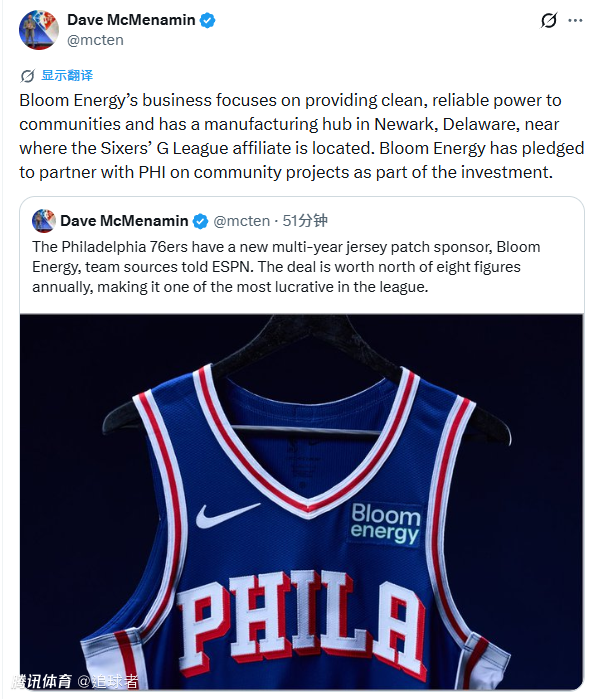Click main tweet text about Bloom Energy
The width and height of the screenshot is (596, 699).
301,136
